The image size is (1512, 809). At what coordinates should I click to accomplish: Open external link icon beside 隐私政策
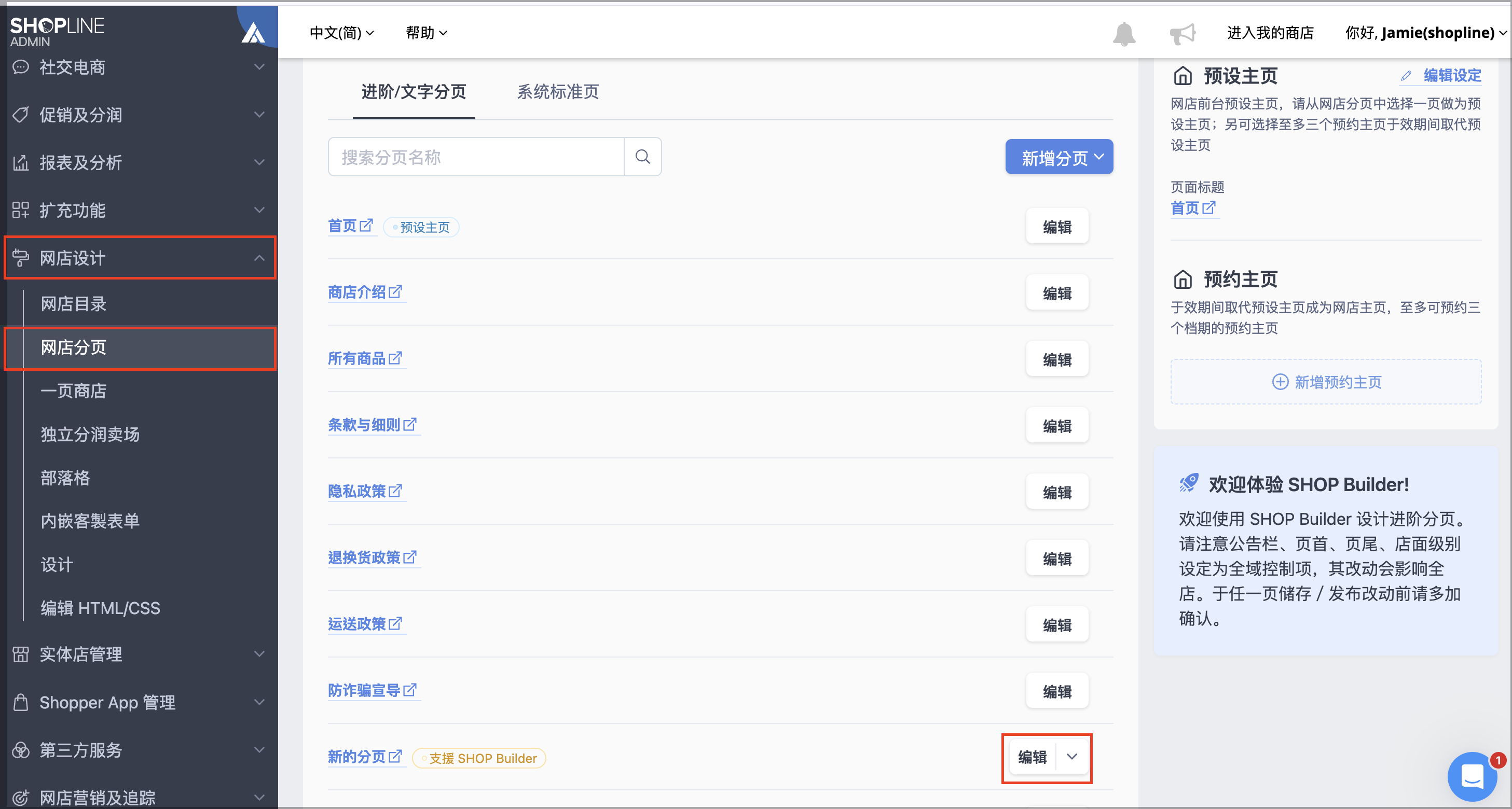coord(395,490)
